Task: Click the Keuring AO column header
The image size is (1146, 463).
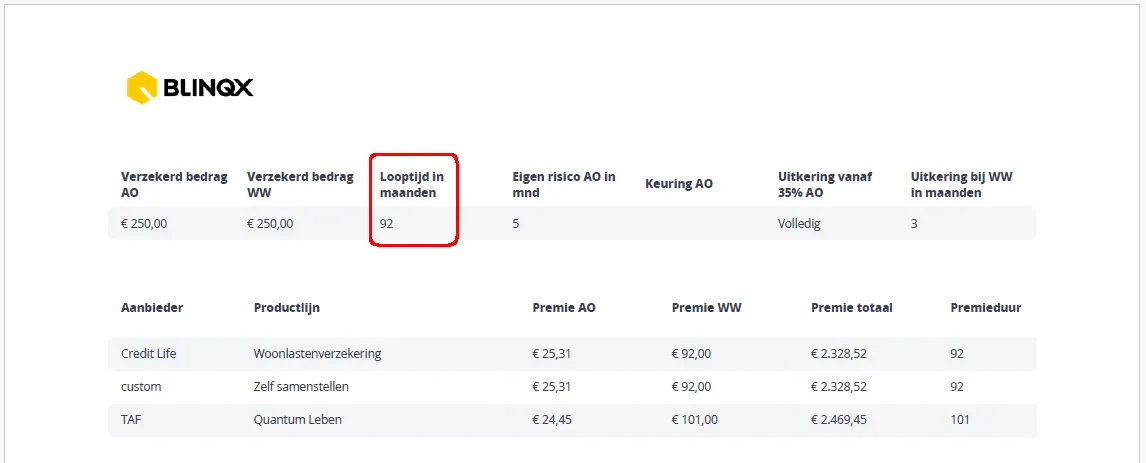Action: tap(679, 184)
